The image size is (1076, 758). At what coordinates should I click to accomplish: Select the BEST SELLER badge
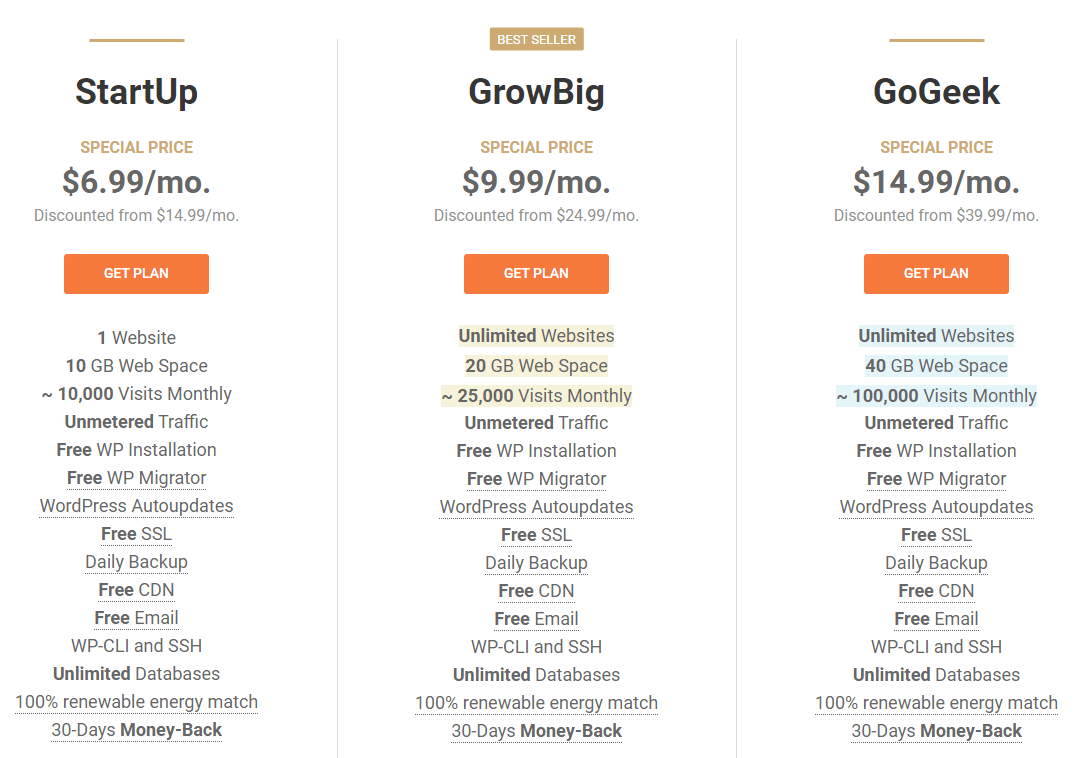click(537, 39)
